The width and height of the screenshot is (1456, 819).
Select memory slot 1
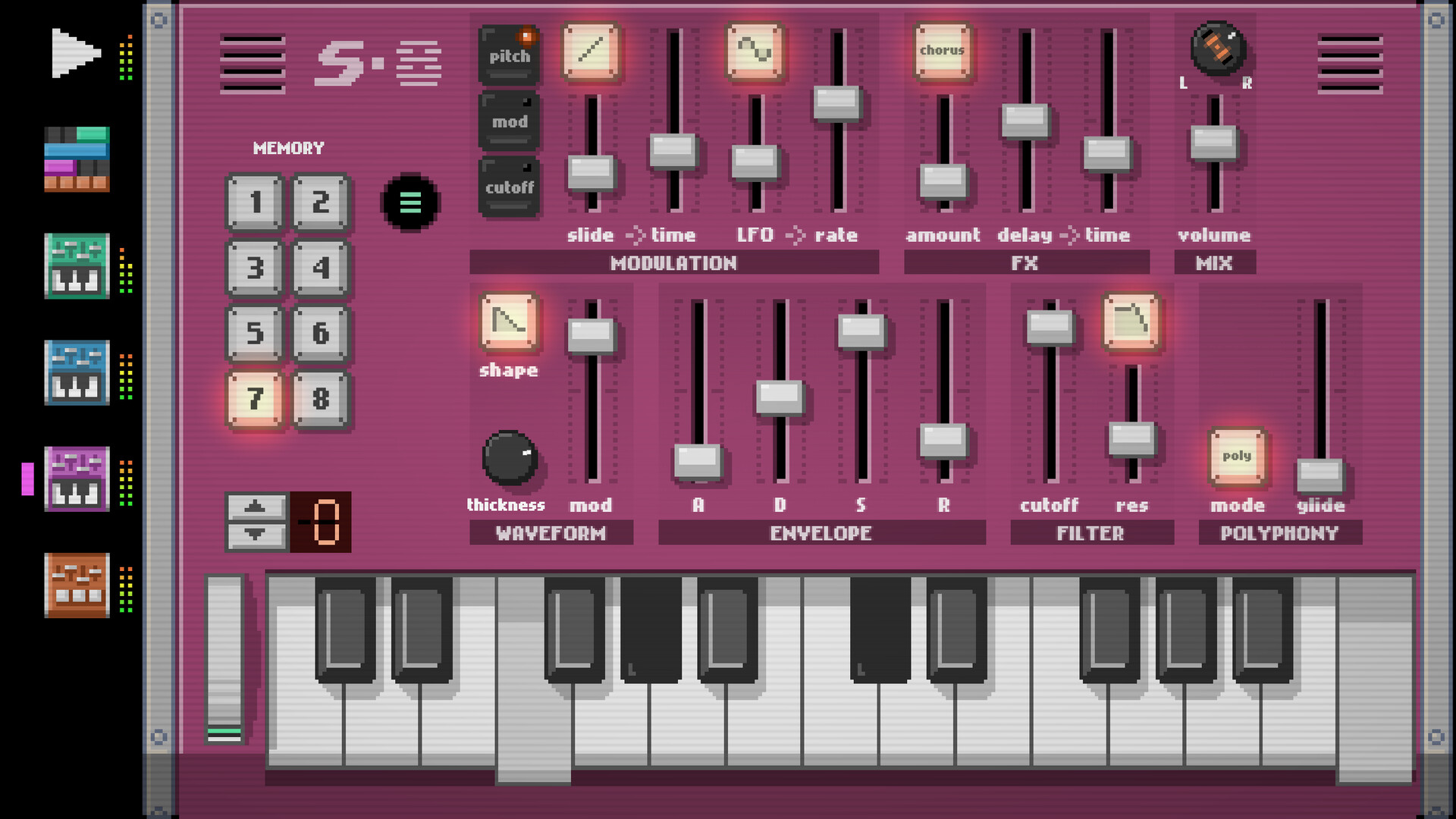tap(256, 200)
